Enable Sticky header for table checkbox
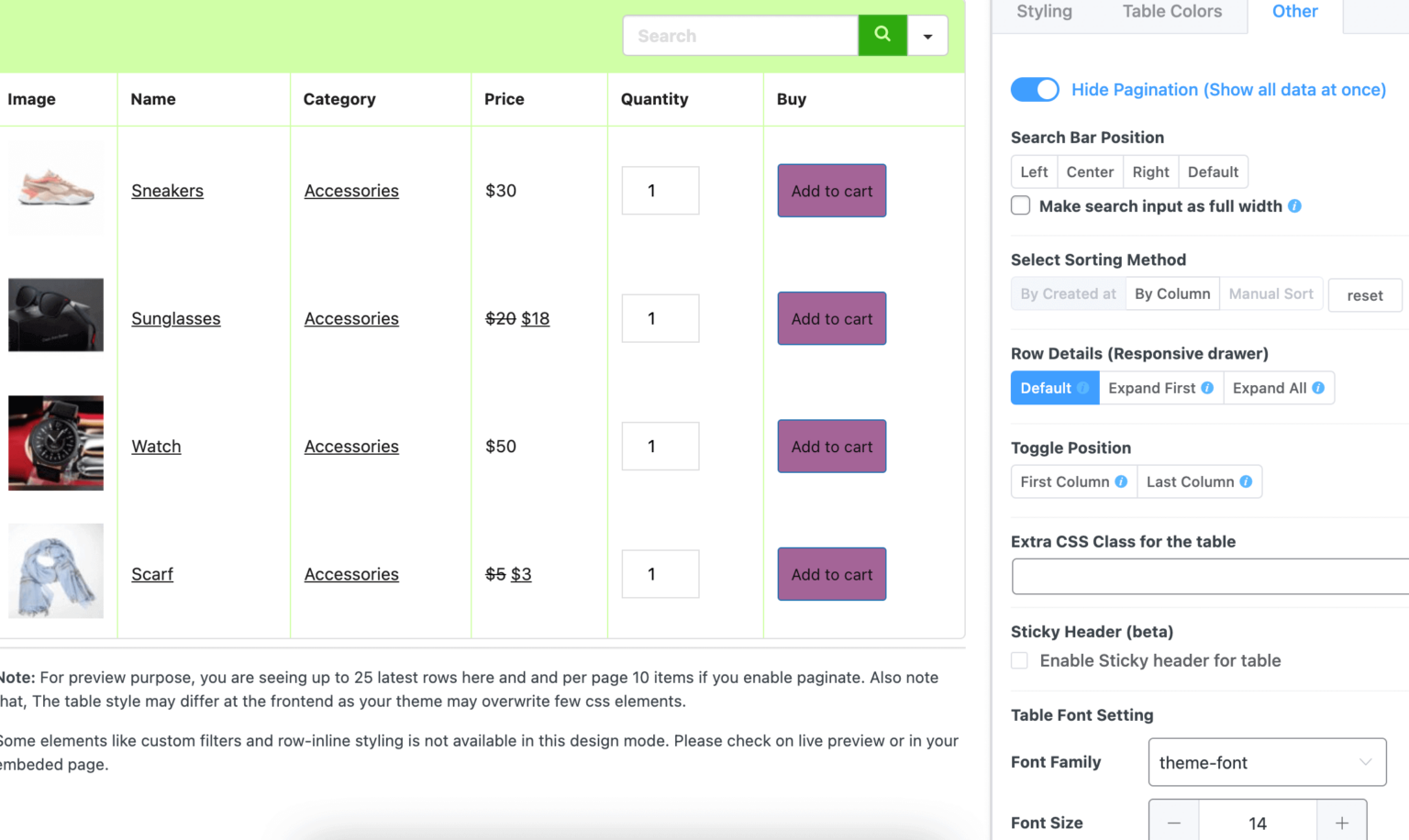The height and width of the screenshot is (840, 1409). pyautogui.click(x=1019, y=660)
